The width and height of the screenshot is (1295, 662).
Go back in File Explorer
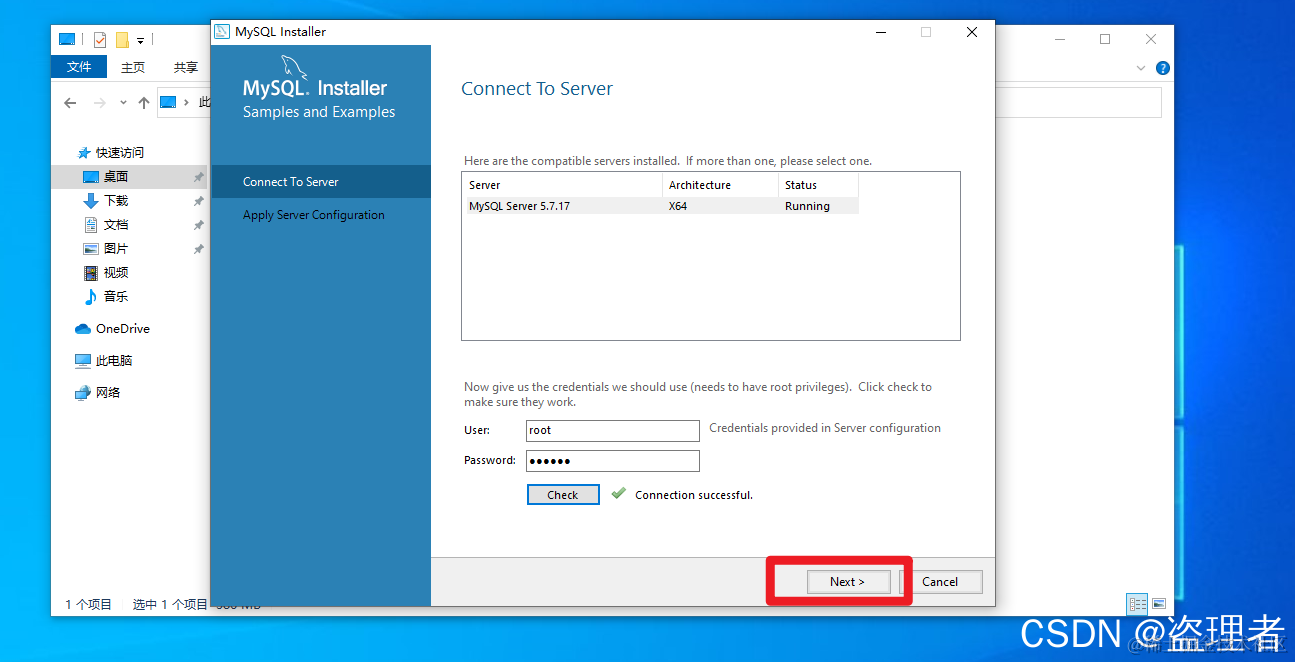(70, 103)
